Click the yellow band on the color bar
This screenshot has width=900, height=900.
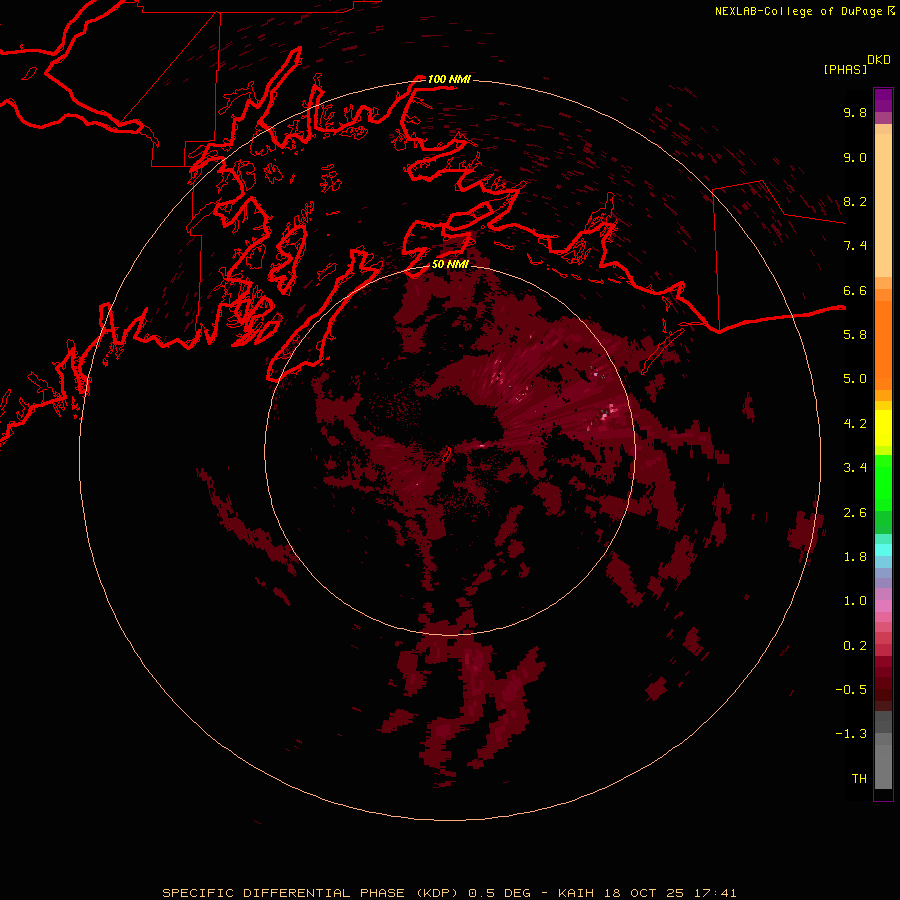[x=883, y=428]
